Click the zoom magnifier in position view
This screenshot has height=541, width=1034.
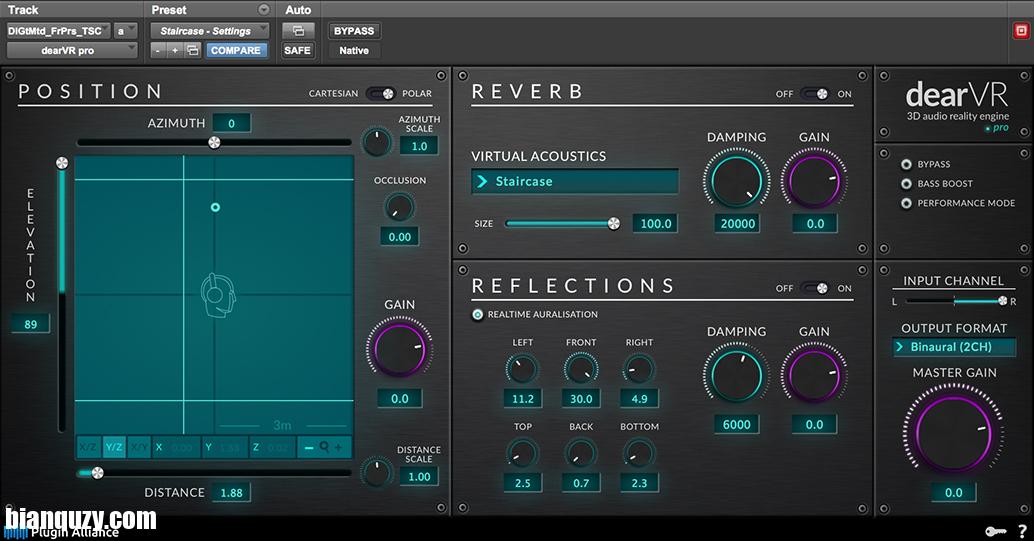(324, 447)
